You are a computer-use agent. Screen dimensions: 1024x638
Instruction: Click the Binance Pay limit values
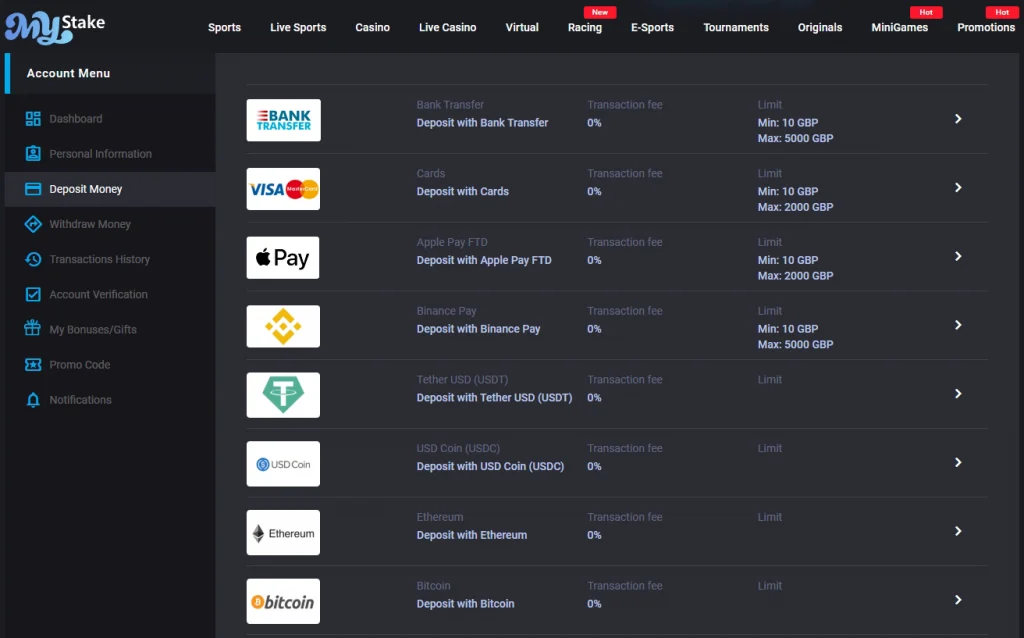[x=795, y=337]
